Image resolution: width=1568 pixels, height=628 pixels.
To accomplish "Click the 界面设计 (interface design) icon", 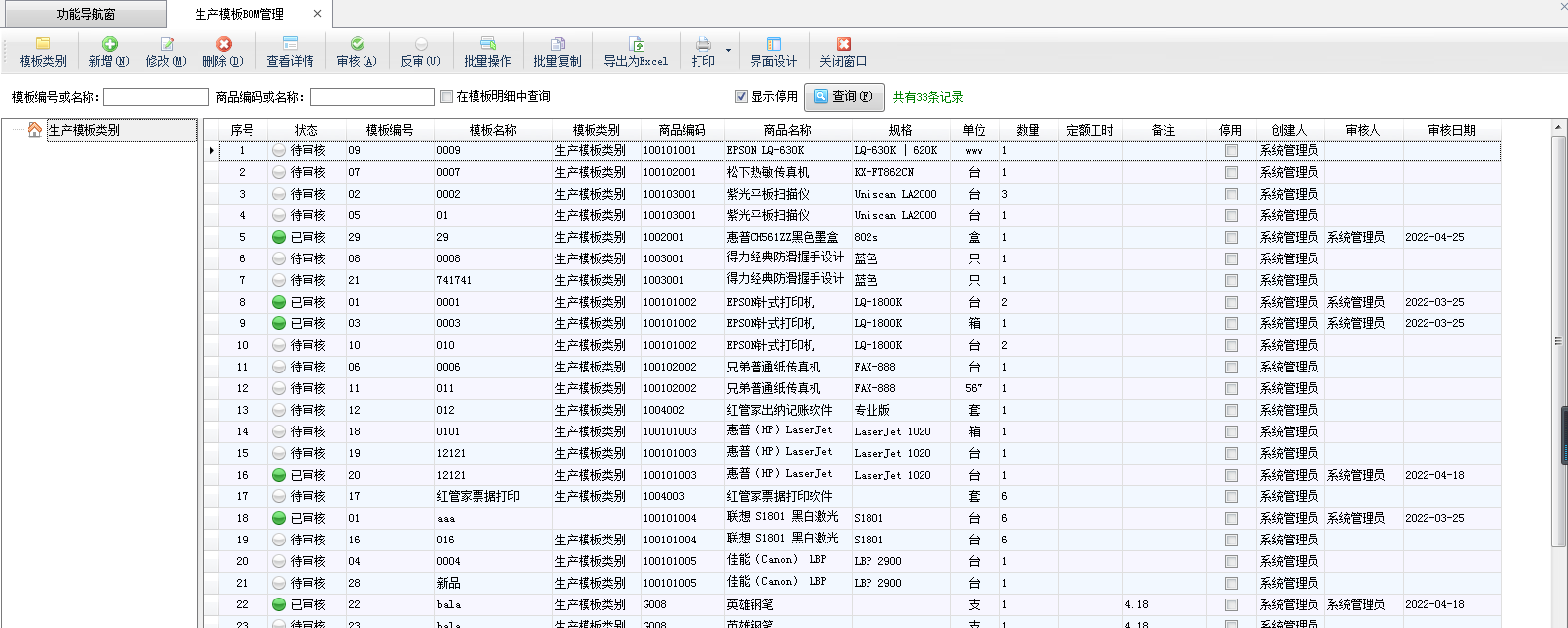I will (x=773, y=45).
